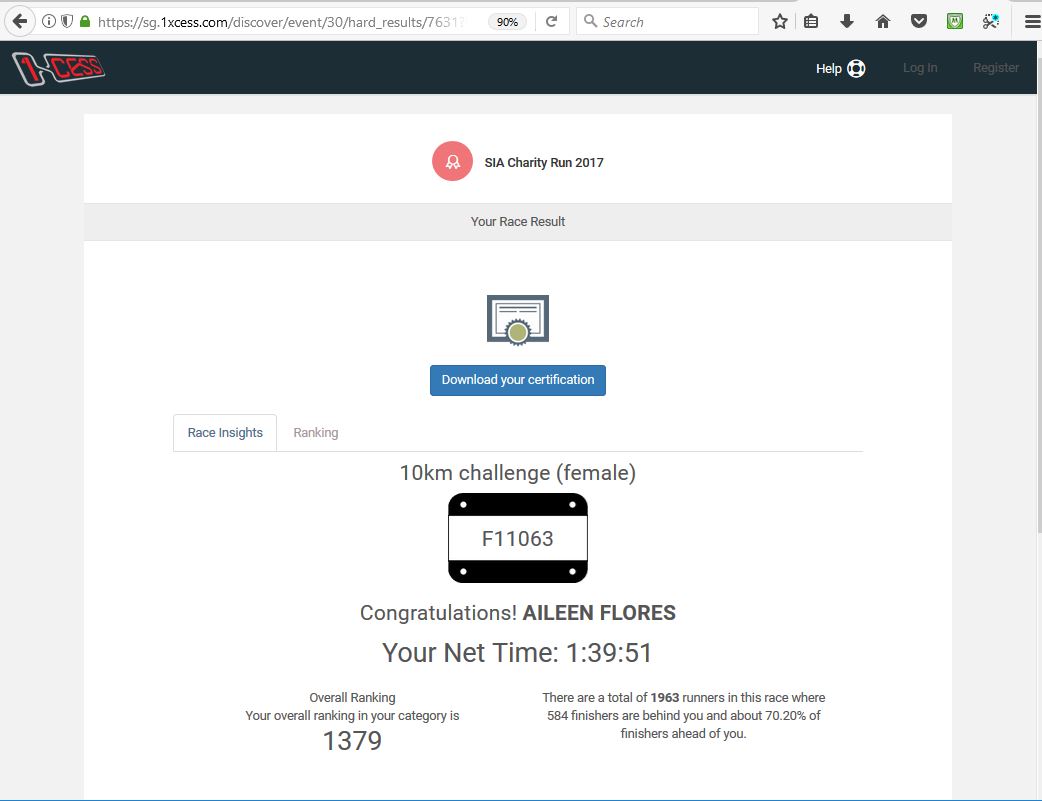
Task: Click the browser back arrow button
Action: tap(20, 21)
